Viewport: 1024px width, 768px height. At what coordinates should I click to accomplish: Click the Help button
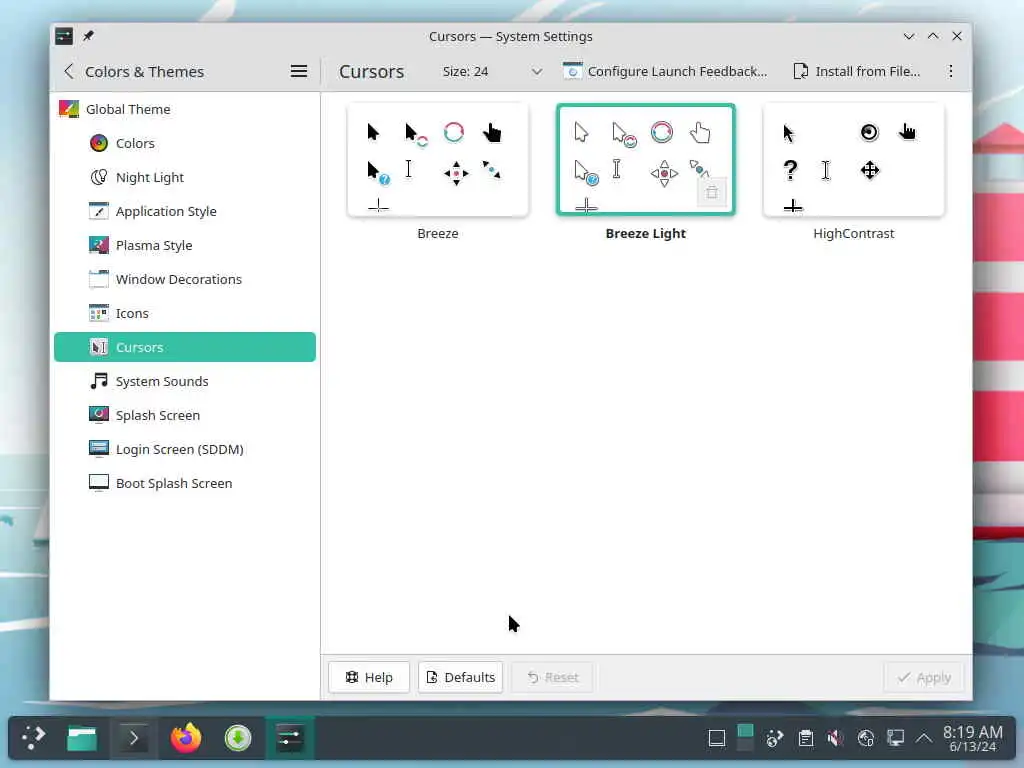click(369, 677)
